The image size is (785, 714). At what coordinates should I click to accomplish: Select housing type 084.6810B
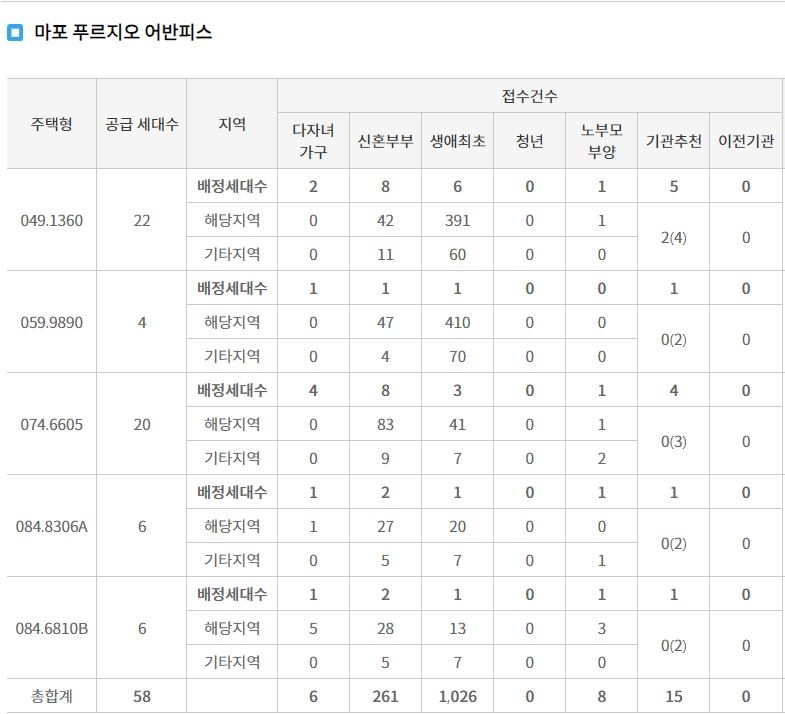[52, 628]
